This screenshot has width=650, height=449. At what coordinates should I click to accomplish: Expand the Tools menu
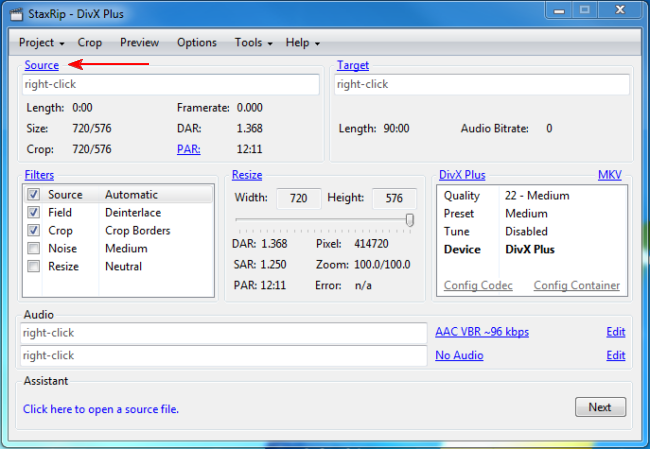pyautogui.click(x=254, y=43)
